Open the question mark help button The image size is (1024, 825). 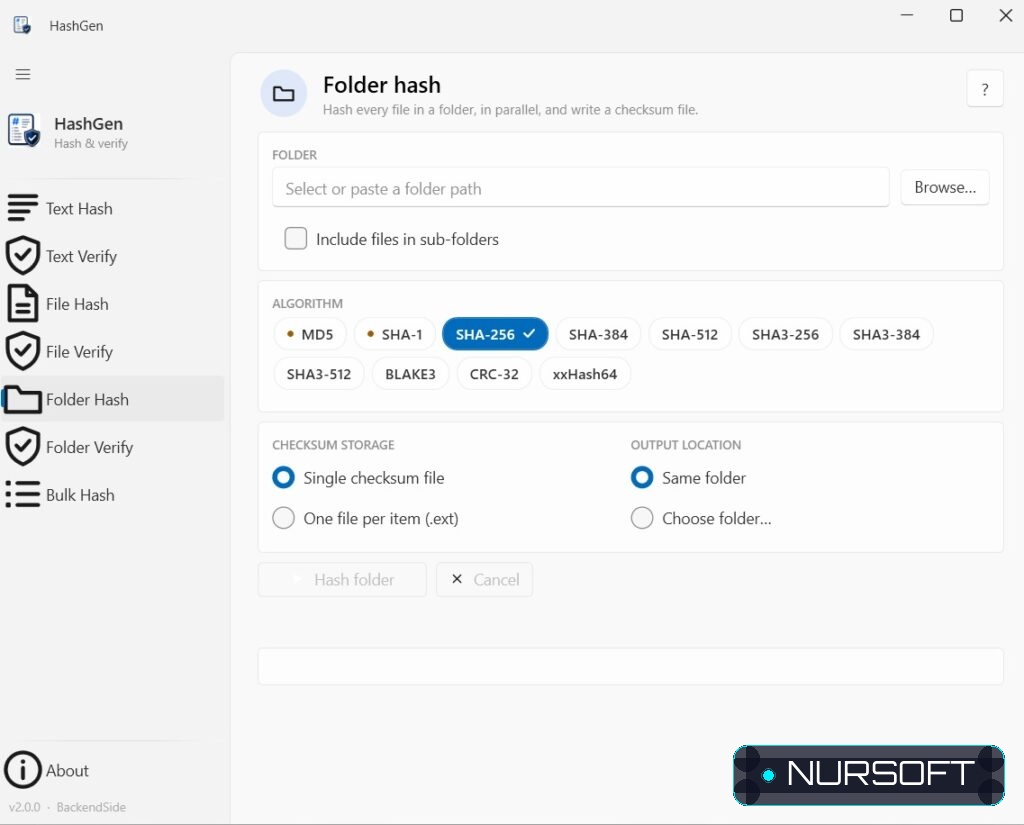(985, 89)
